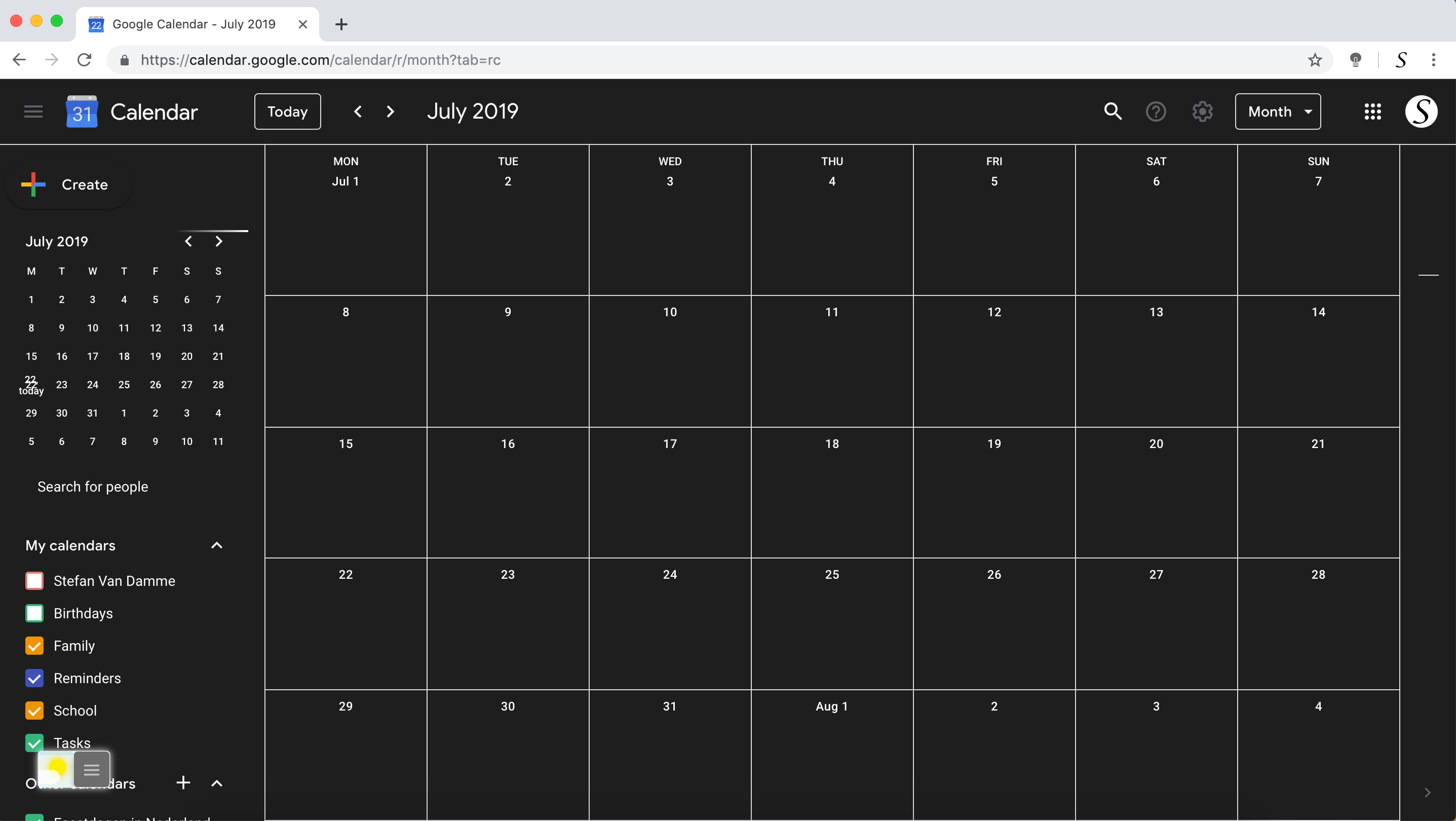The image size is (1456, 821).
Task: Click the Today button
Action: point(287,111)
